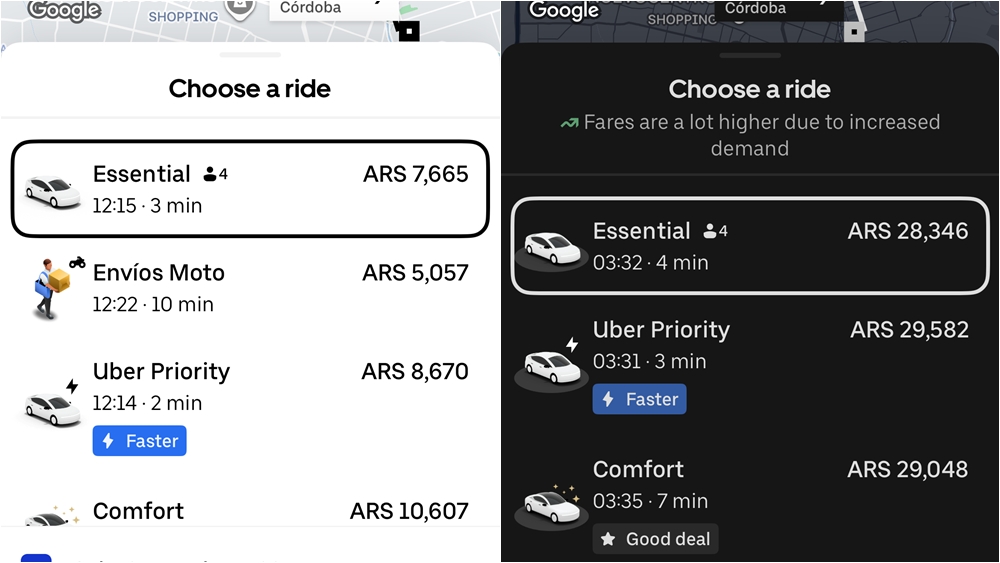This screenshot has width=1000, height=563.
Task: Click the Uber Priority car icon (light panel)
Action: pyautogui.click(x=53, y=405)
